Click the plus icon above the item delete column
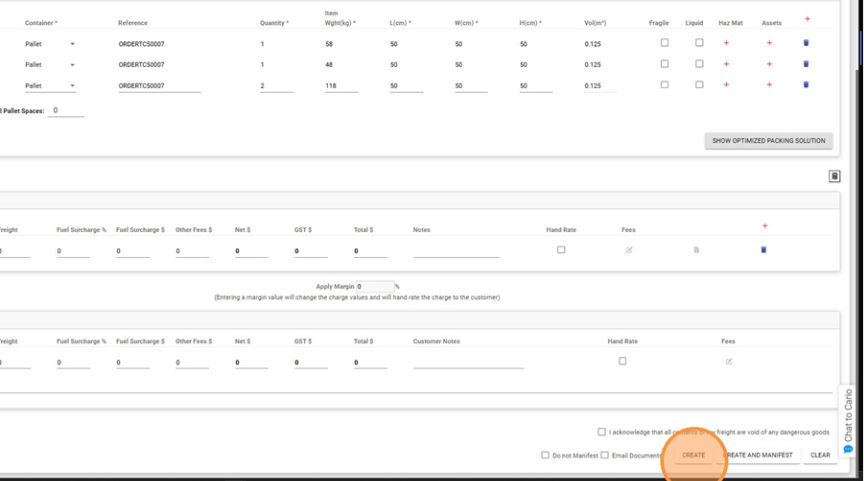This screenshot has height=481, width=864. point(807,19)
